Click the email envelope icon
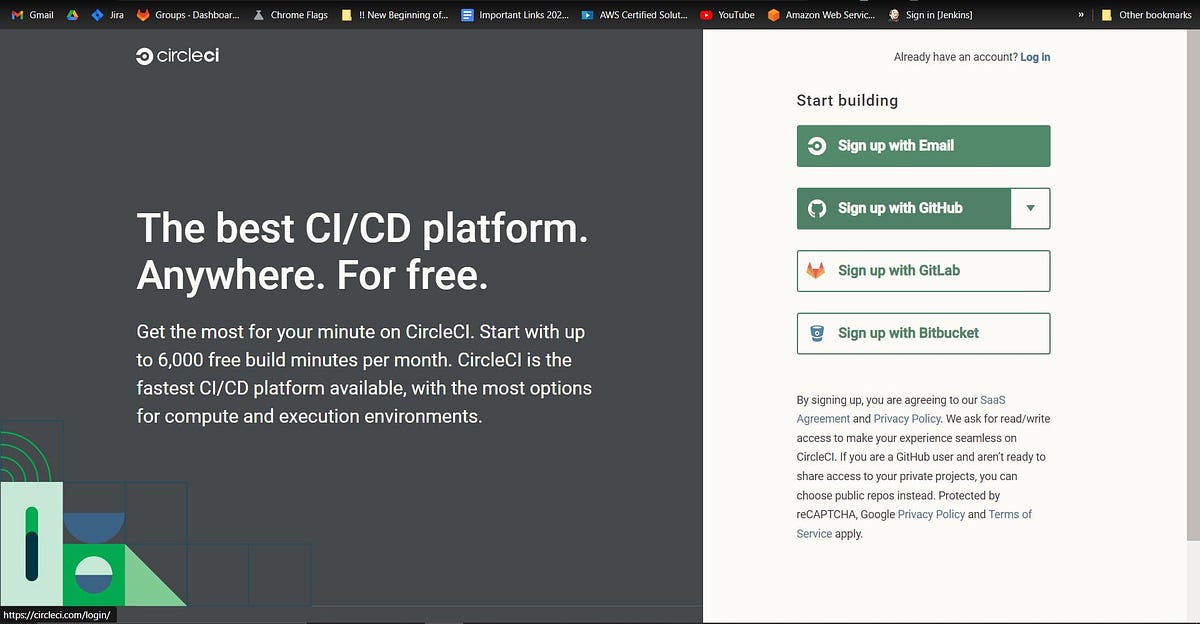Image resolution: width=1200 pixels, height=624 pixels. point(815,145)
